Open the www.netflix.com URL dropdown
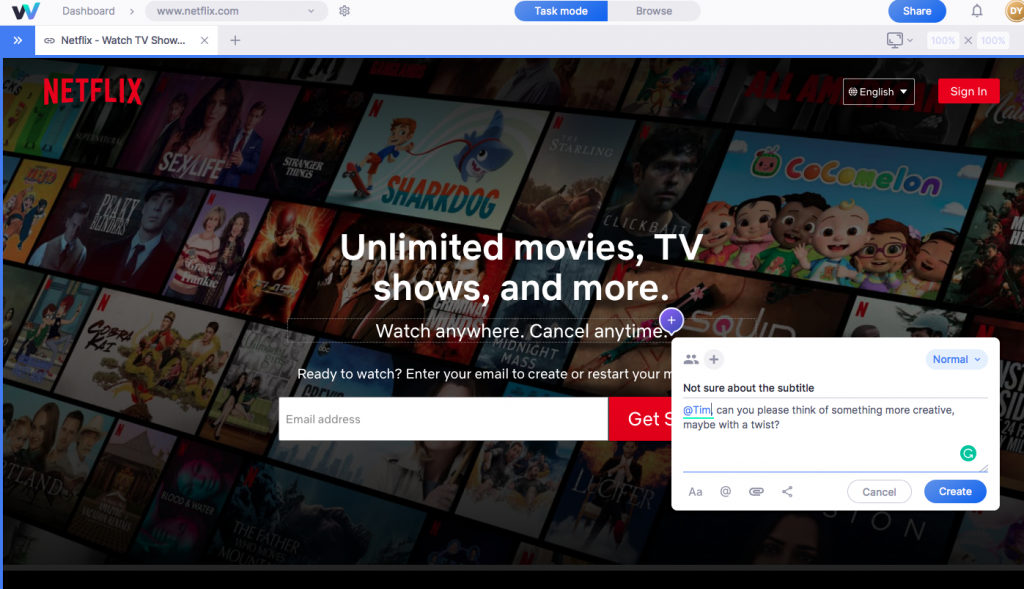The image size is (1024, 589). tap(236, 11)
